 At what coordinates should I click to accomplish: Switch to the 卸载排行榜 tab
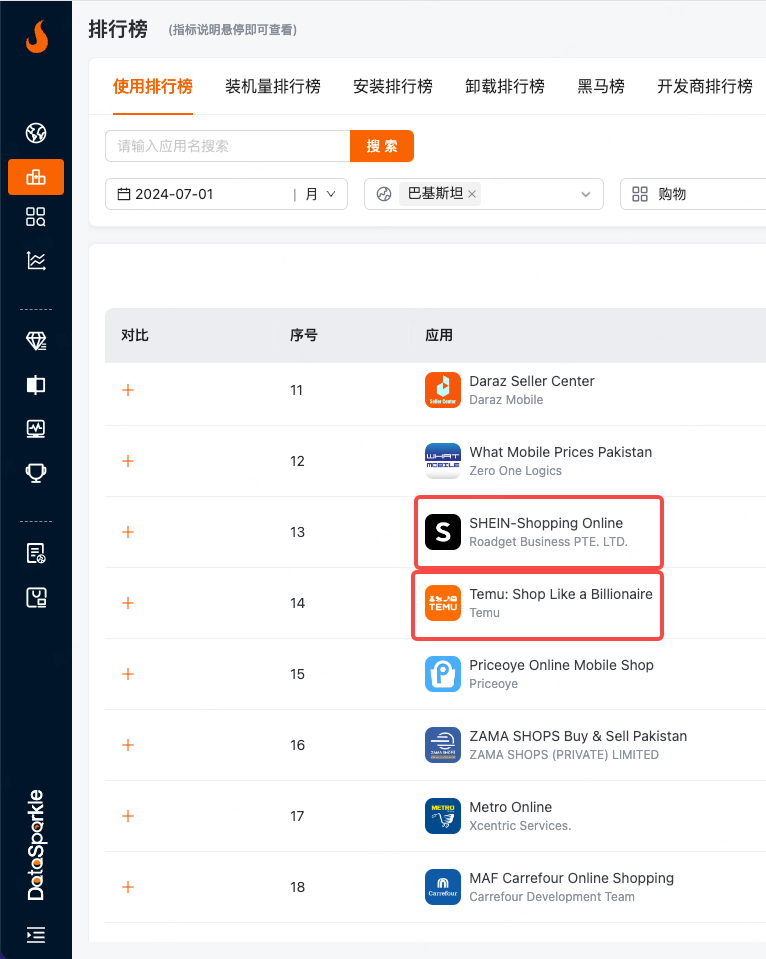[505, 86]
